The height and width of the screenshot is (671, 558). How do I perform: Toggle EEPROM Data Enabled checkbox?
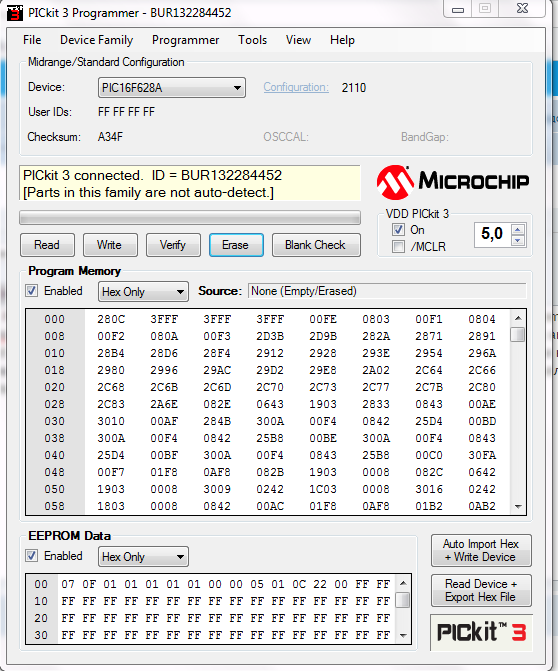(x=31, y=556)
